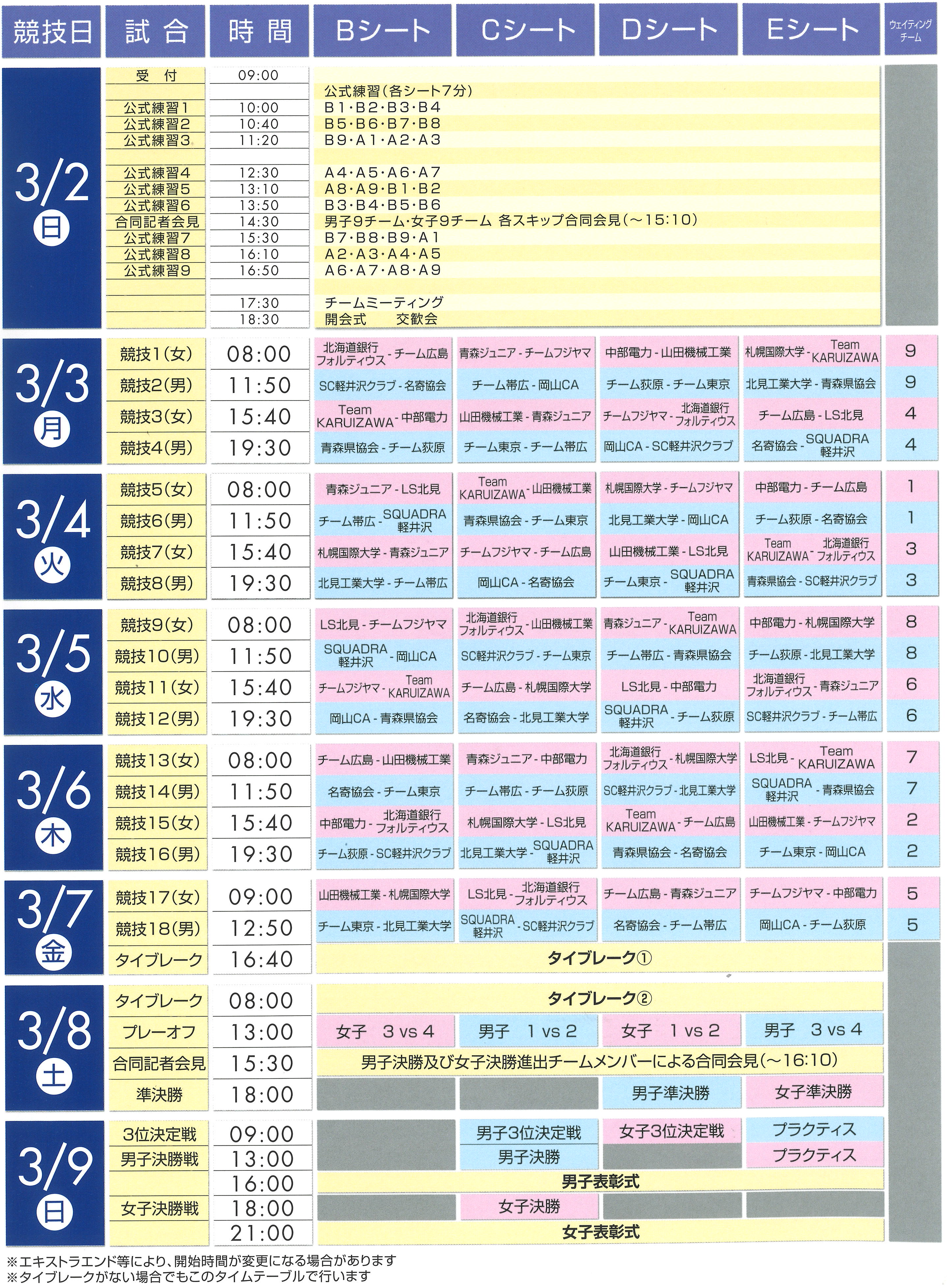Click the 3/3 月 date block
Viewport: 947px width, 1288px height.
51,400
